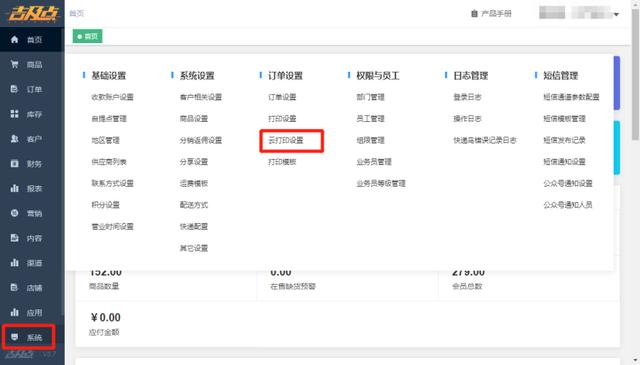Screen dimensions: 640x365
Task: Open 公众号通知人员
Action: 568,205
